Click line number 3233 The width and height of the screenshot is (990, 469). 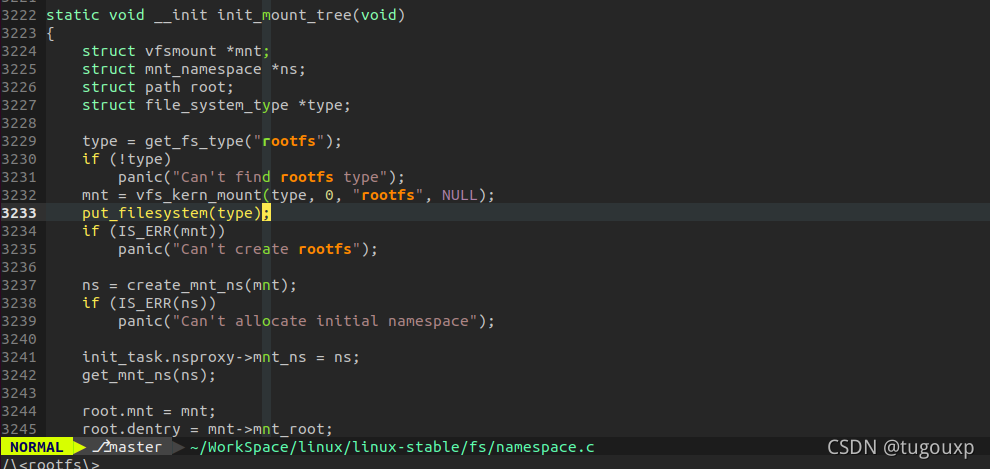click(18, 213)
